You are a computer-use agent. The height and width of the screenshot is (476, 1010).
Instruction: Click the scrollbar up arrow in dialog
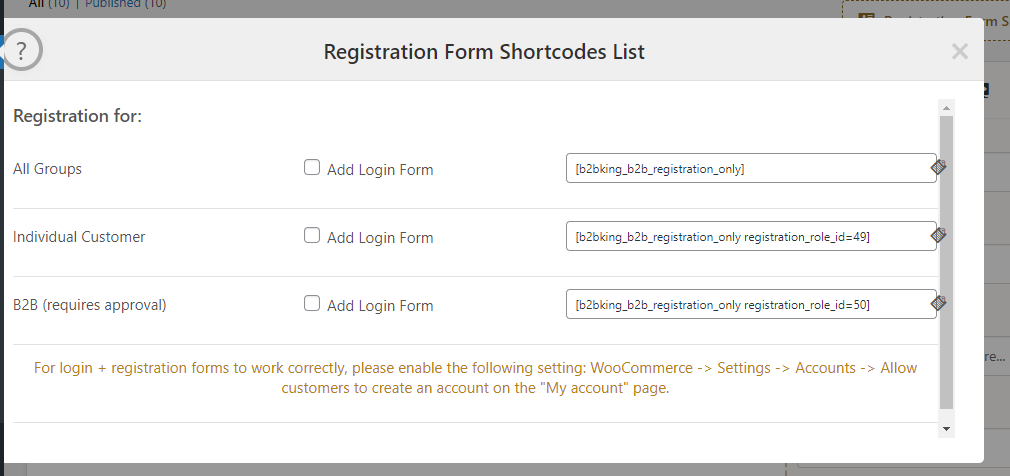[x=946, y=108]
